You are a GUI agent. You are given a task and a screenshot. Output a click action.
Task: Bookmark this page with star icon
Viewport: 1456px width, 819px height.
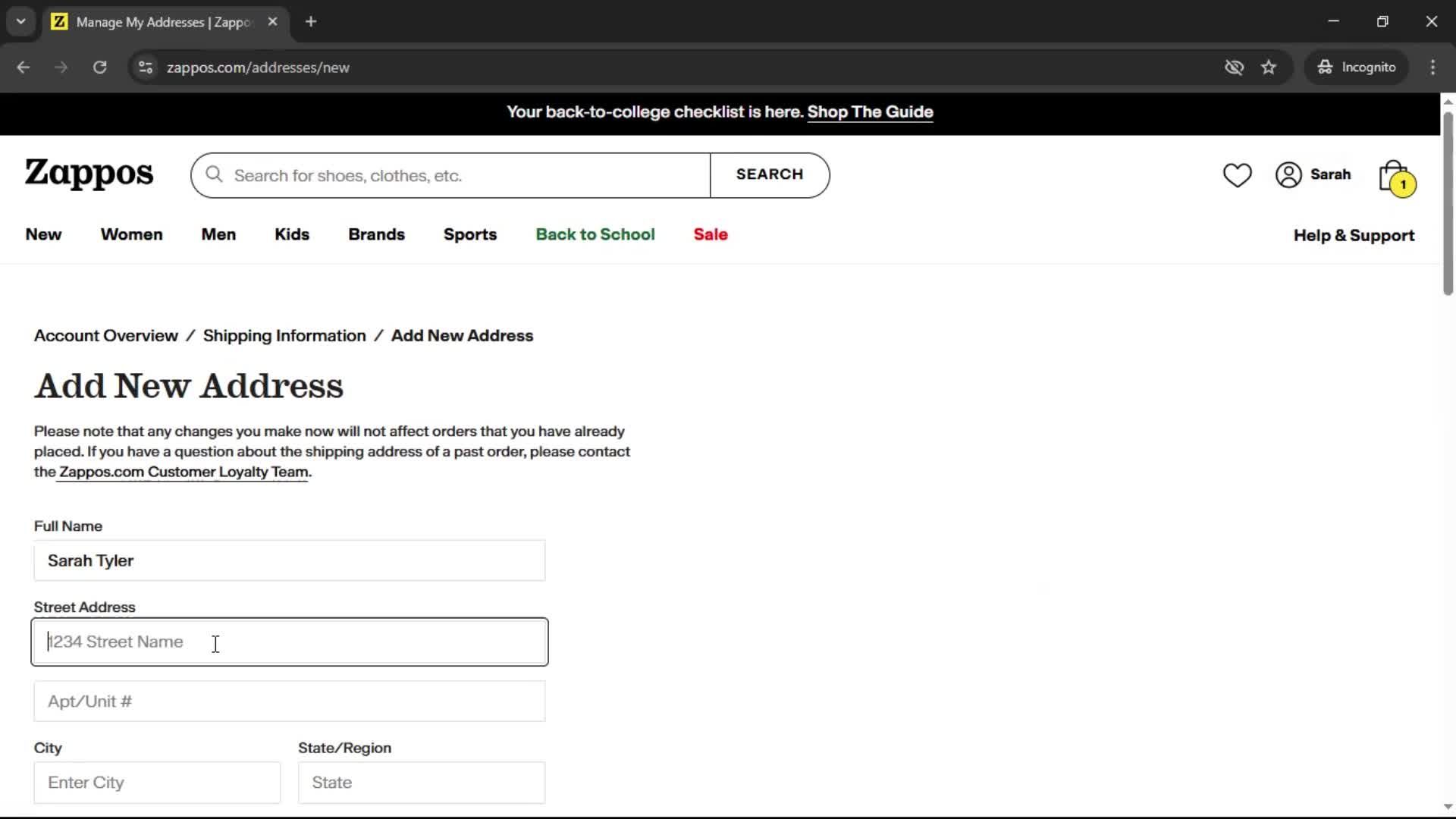1269,67
